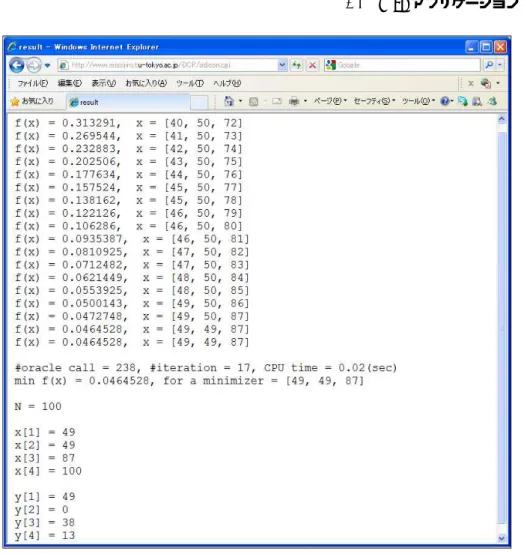Open the ヘルプ(H) menu
Viewport: 524px width, 554px height.
tap(227, 84)
